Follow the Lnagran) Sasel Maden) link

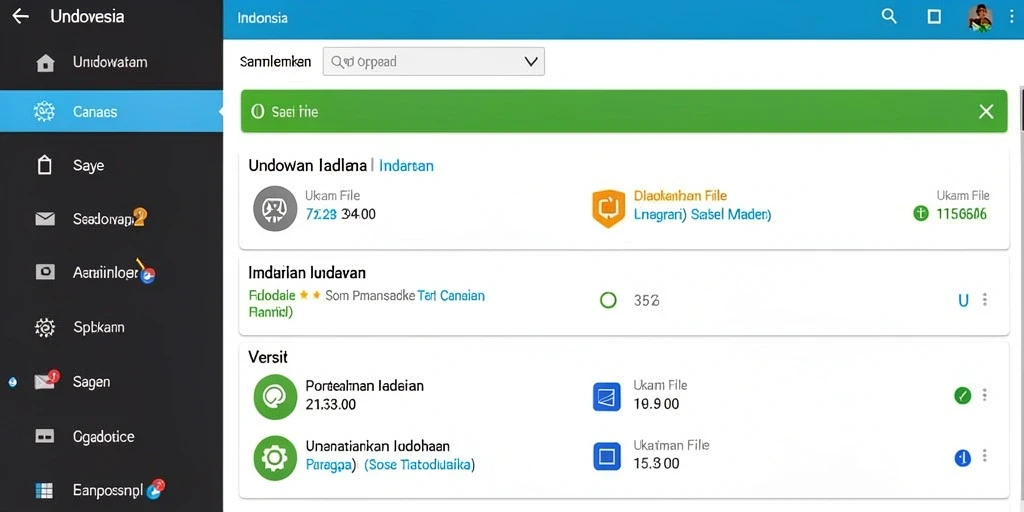click(703, 214)
